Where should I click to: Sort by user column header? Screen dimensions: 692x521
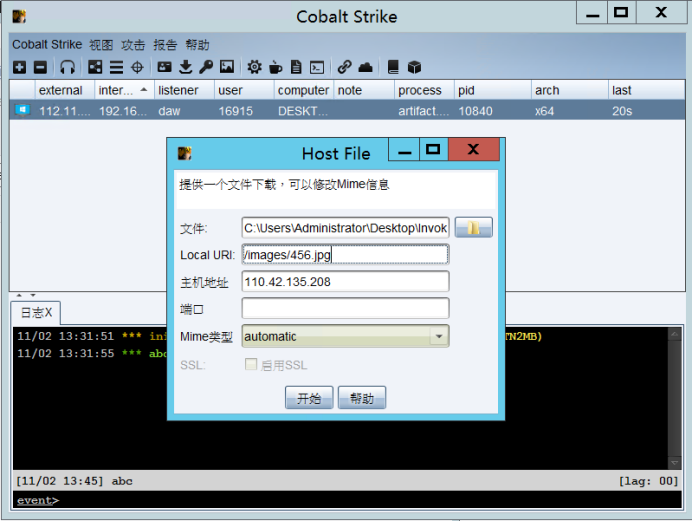tap(244, 90)
